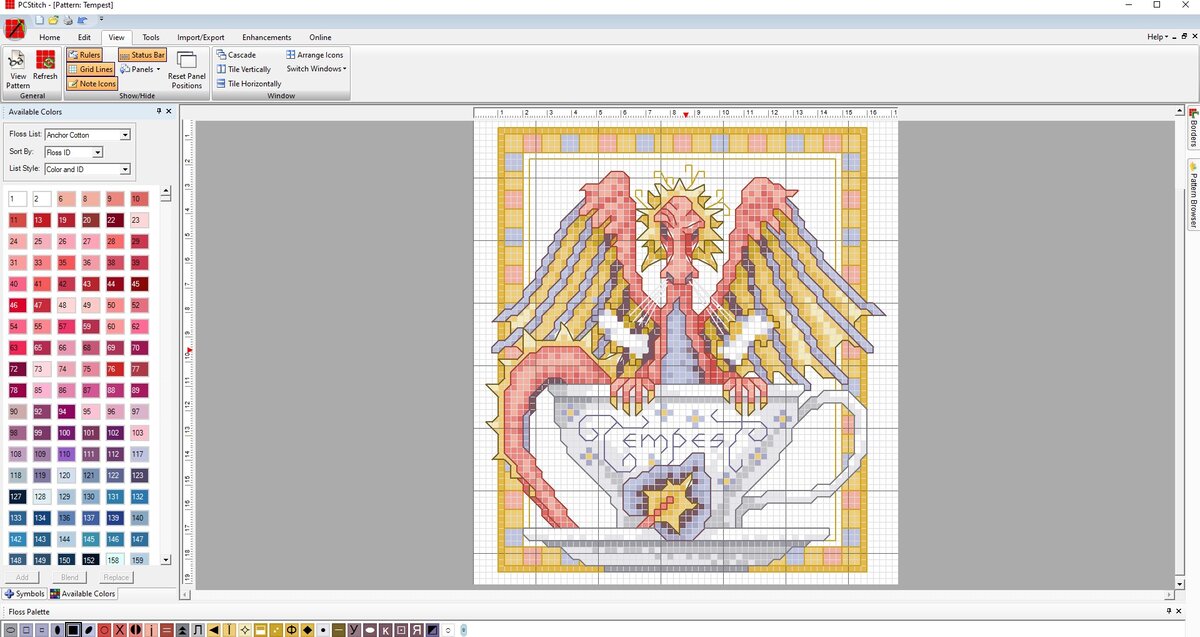Select the Я symbol in Floss Palette
The width and height of the screenshot is (1200, 637).
[417, 630]
